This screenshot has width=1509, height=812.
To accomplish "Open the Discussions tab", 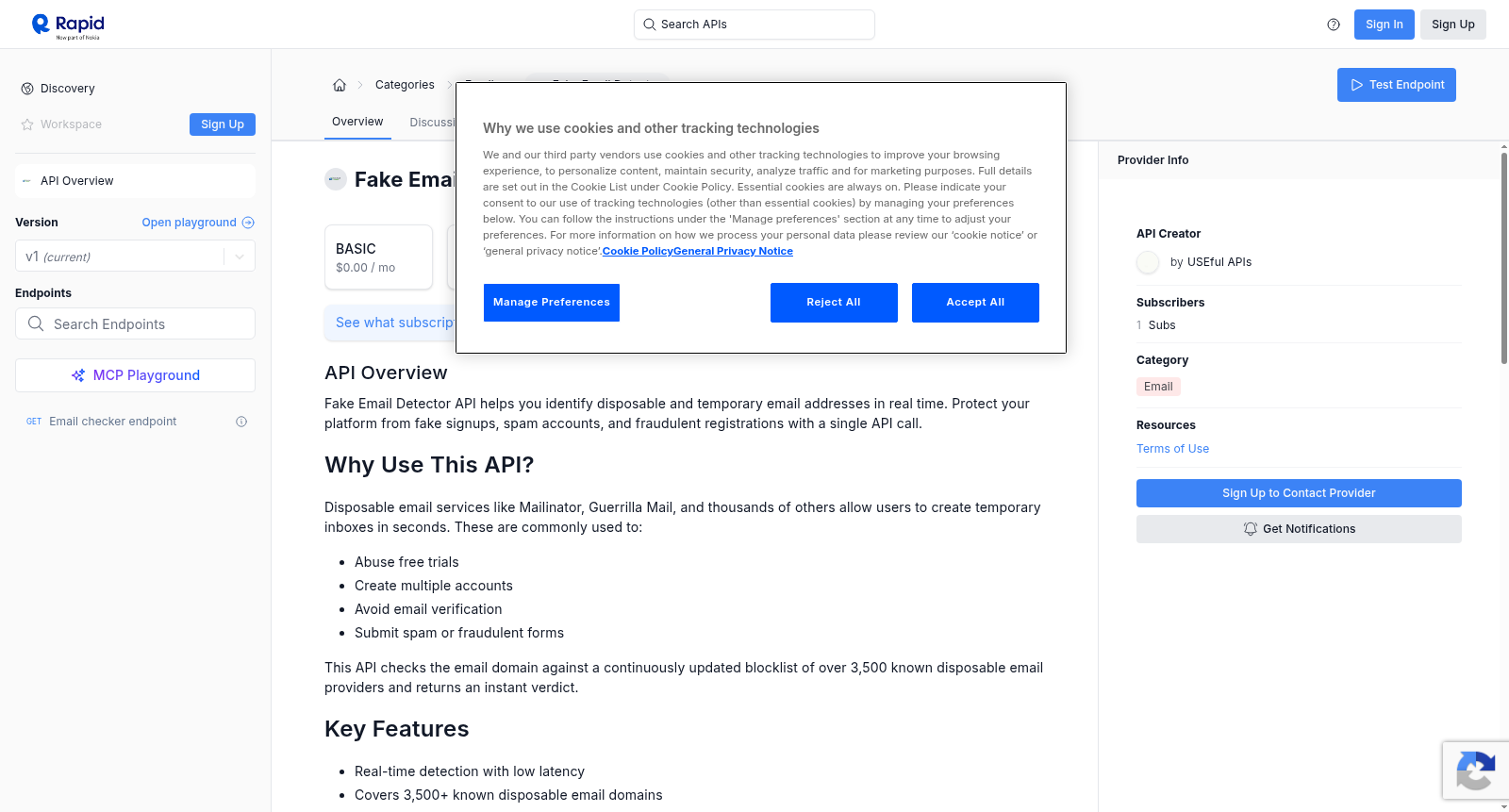I will click(432, 123).
